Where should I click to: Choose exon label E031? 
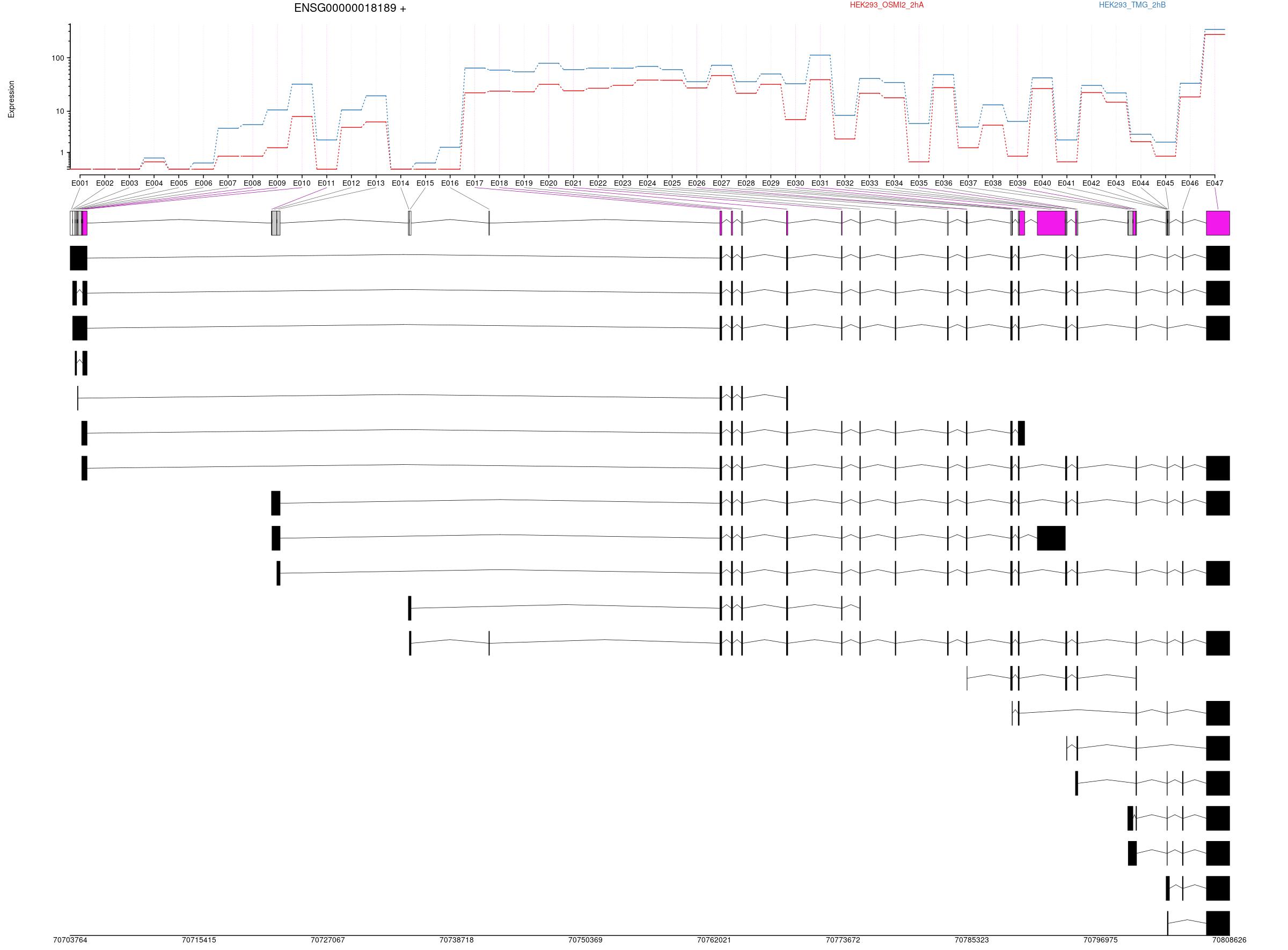820,184
